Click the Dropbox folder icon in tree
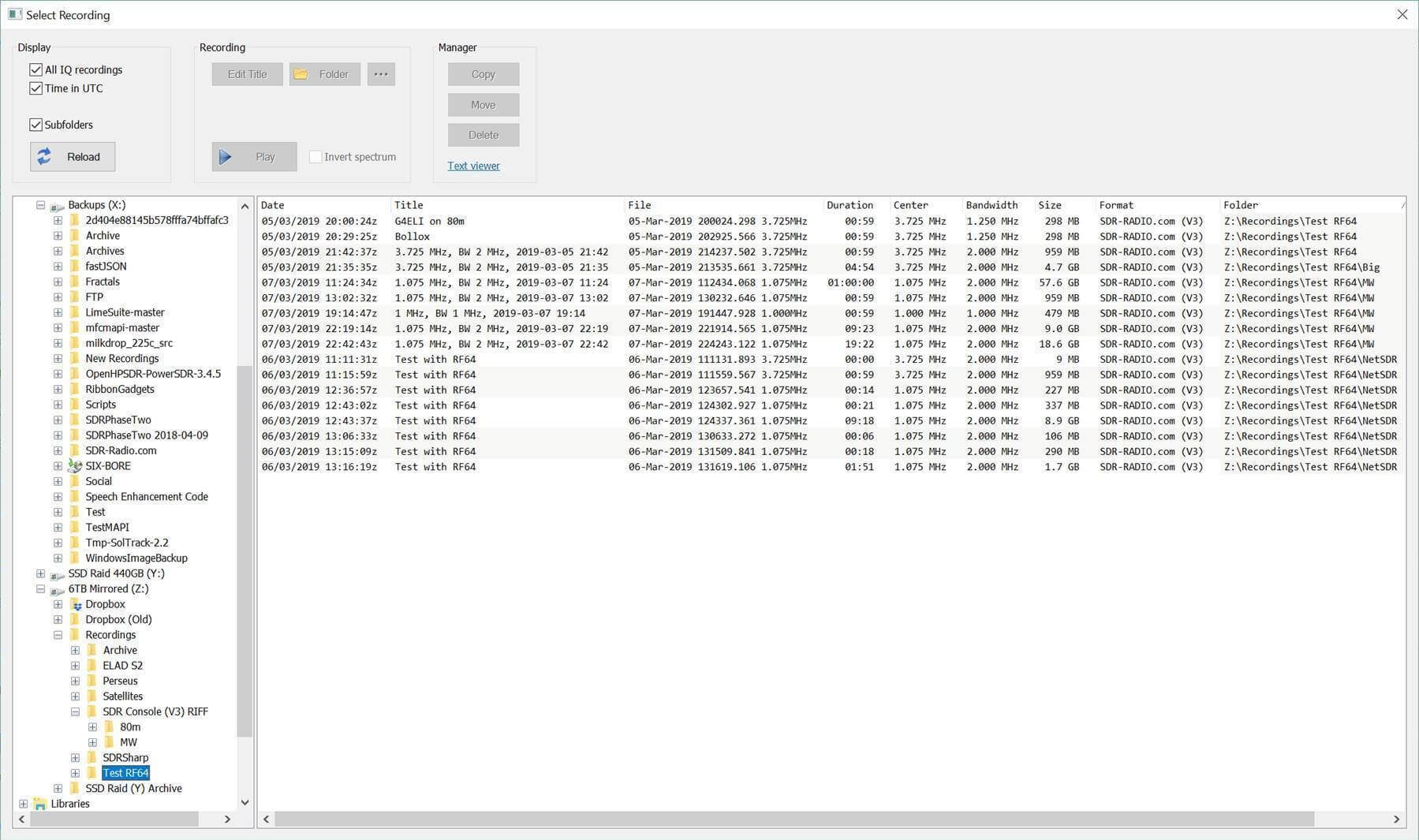This screenshot has height=840, width=1419. coord(76,603)
